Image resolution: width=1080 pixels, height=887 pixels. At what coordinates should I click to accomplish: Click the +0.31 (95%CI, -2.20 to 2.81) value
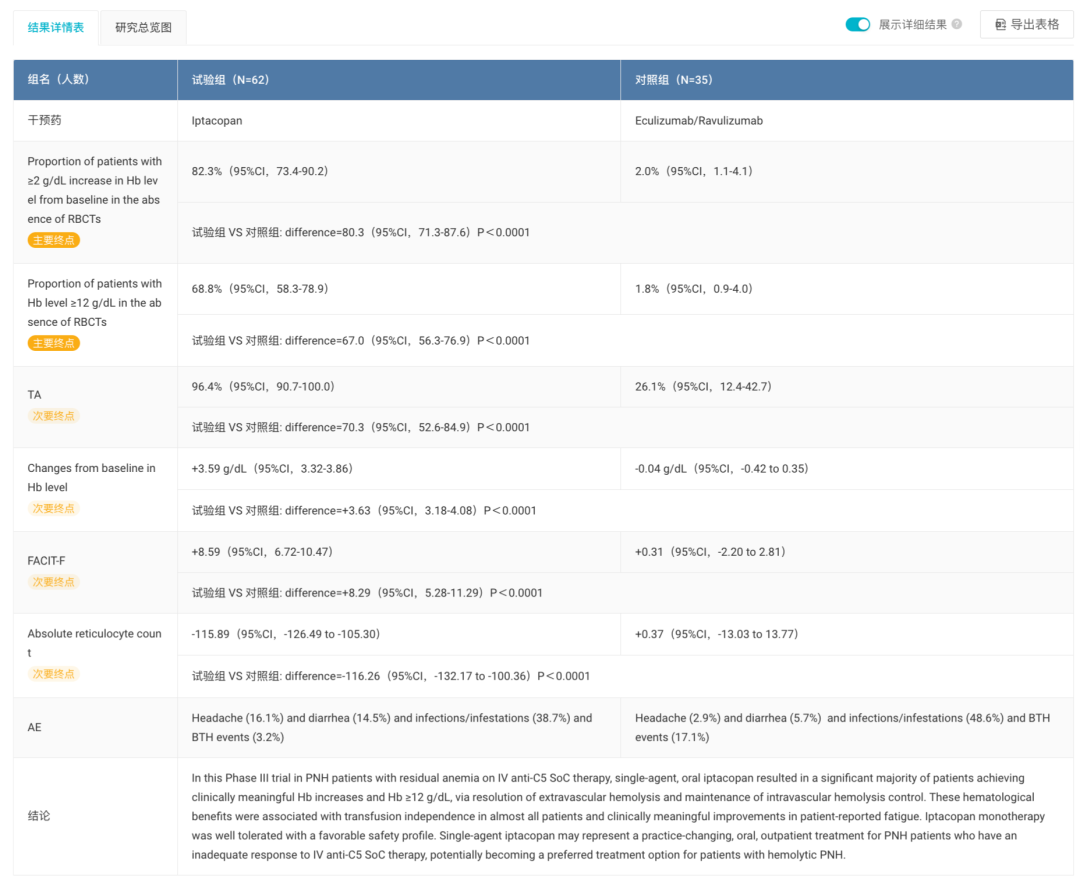710,552
